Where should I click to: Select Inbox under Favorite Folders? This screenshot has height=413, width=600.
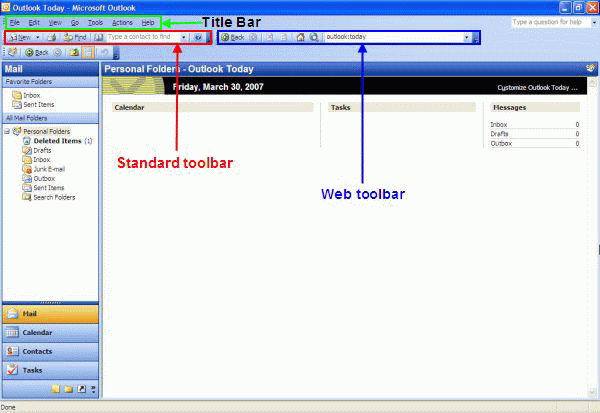point(32,95)
